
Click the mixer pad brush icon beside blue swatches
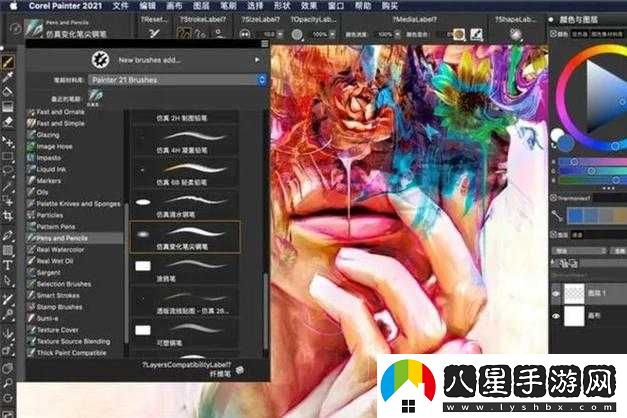(x=557, y=216)
